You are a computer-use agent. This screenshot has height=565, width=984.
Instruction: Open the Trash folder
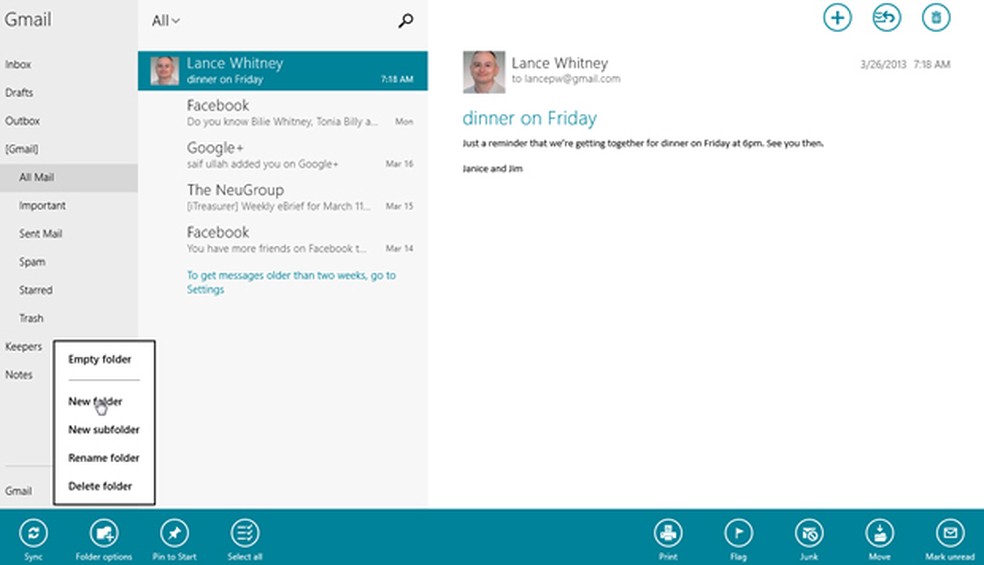(x=31, y=318)
